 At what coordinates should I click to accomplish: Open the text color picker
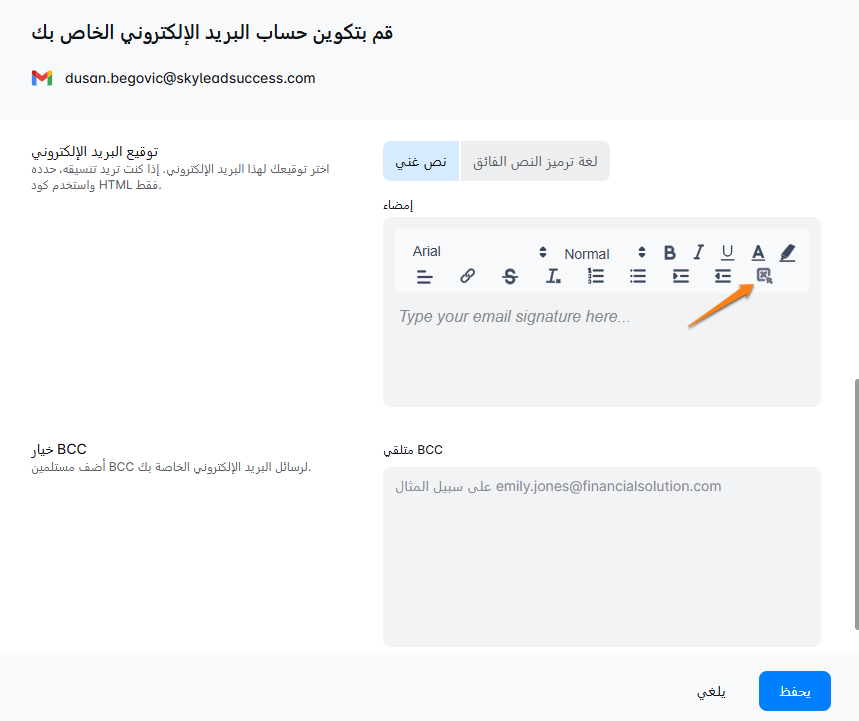coord(758,253)
